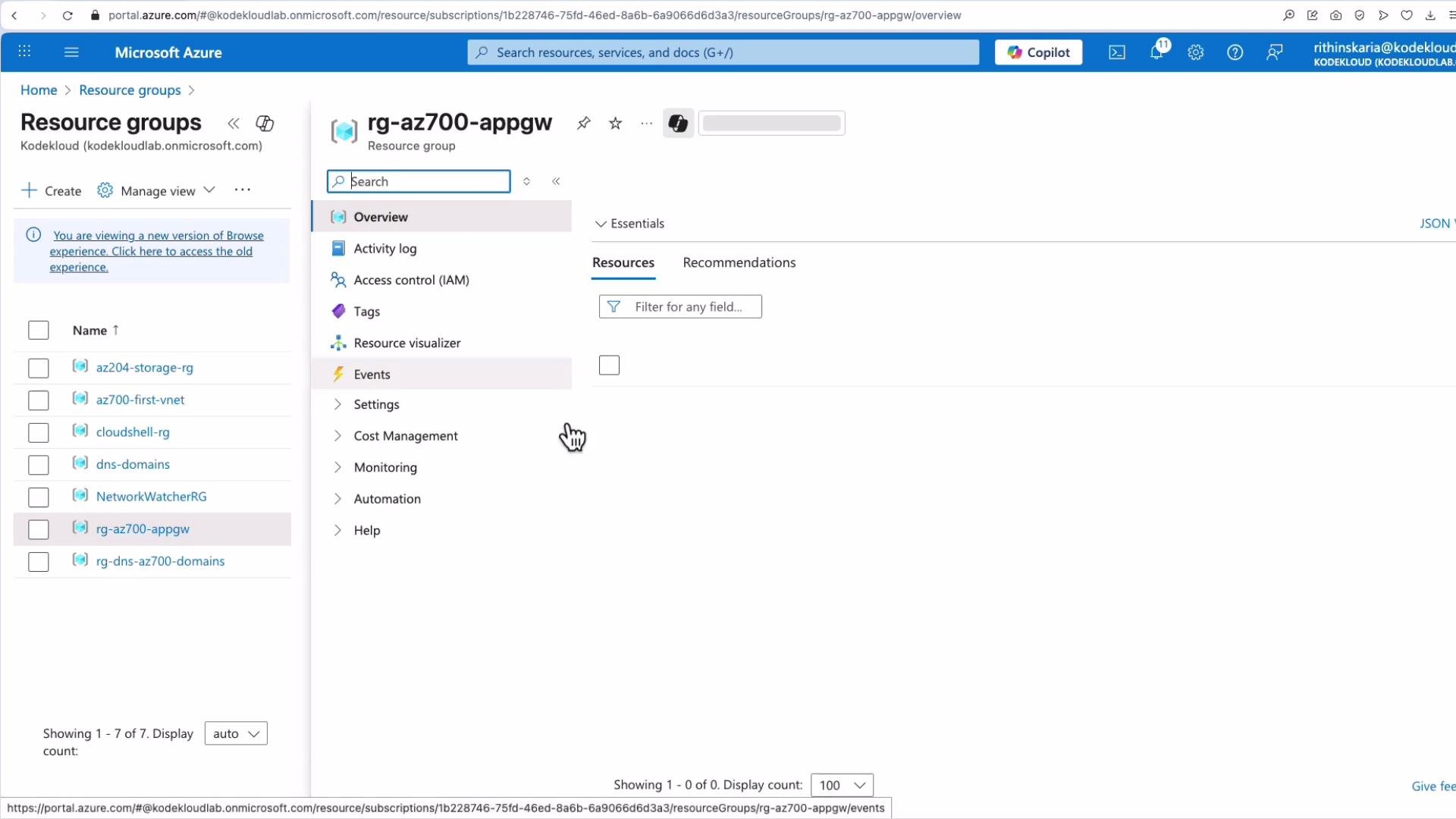
Task: Open the Overview menu item
Action: (441, 217)
